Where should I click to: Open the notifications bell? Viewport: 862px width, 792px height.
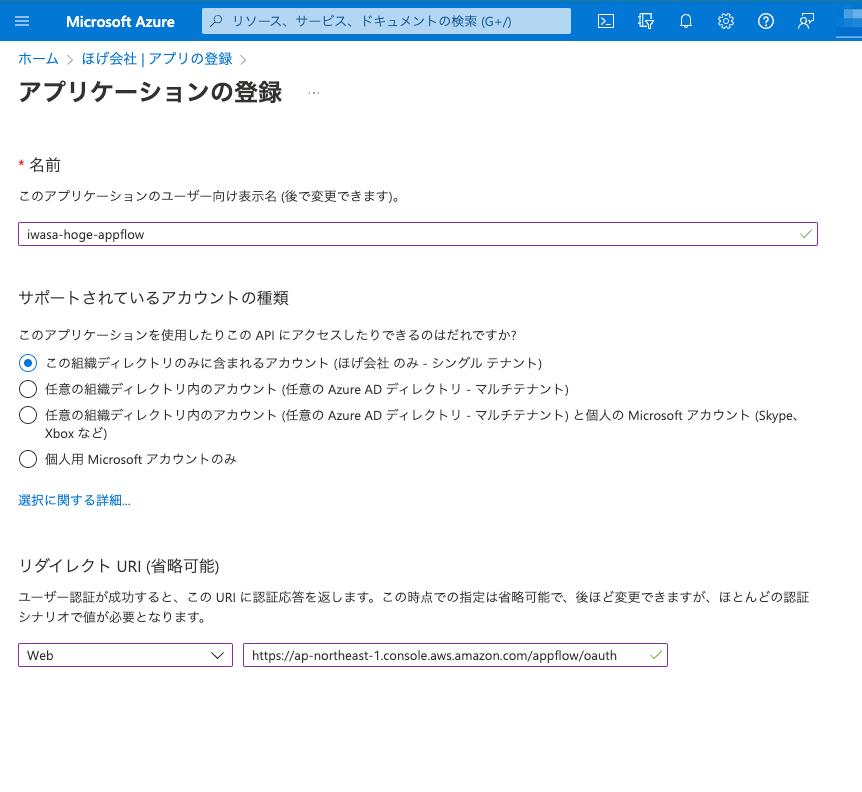click(x=685, y=21)
